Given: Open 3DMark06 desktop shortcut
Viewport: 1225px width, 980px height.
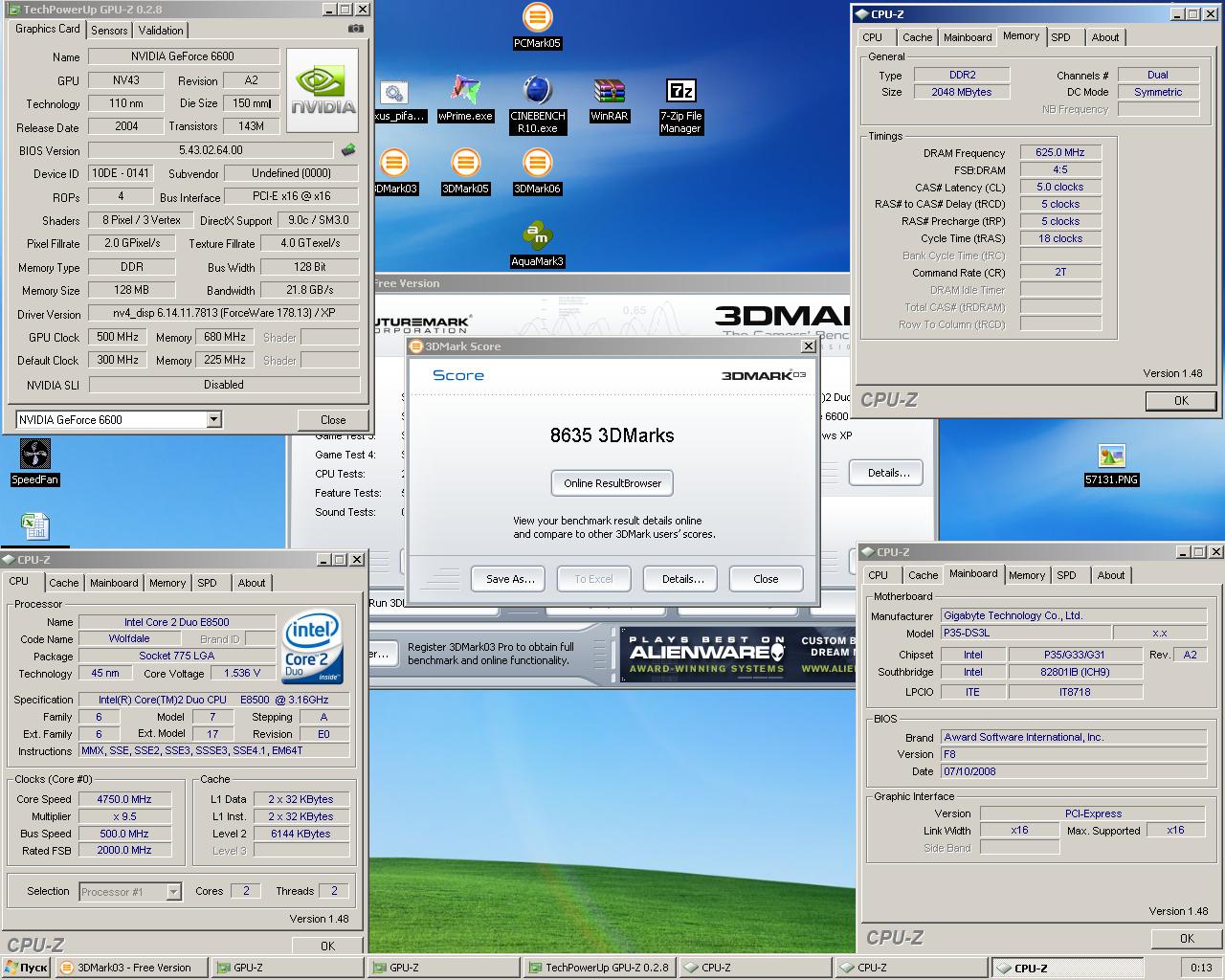Looking at the screenshot, I should (x=537, y=171).
